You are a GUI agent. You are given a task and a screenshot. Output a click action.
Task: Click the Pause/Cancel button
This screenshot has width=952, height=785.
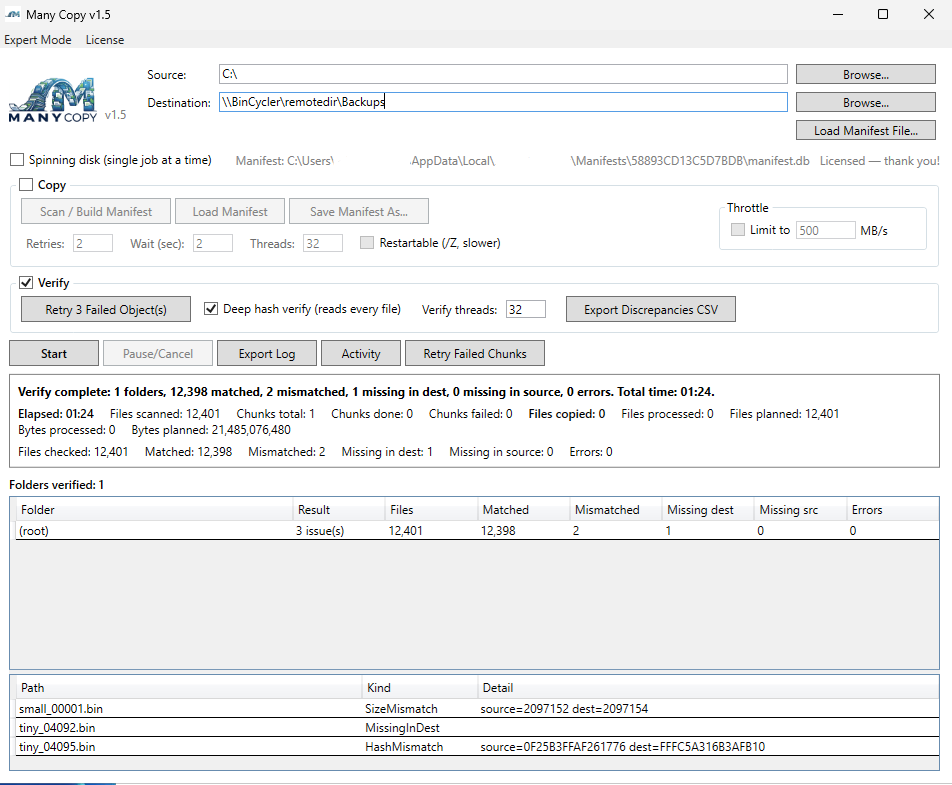(158, 353)
